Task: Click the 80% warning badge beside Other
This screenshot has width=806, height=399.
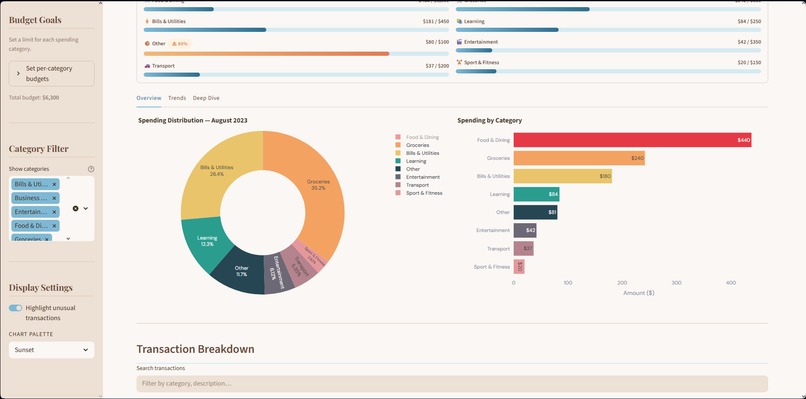Action: coord(180,44)
